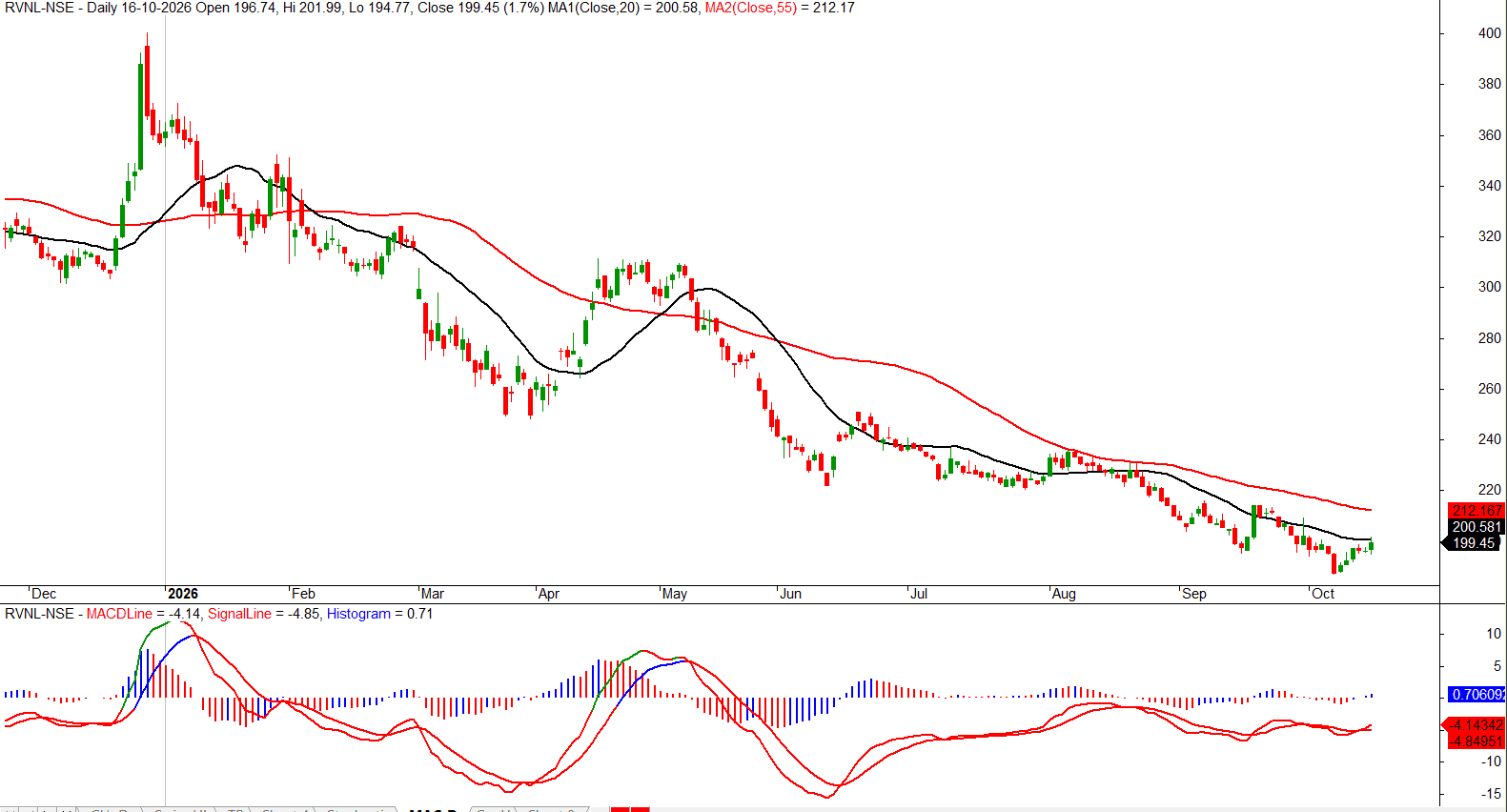Viewport: 1507px width, 812px height.
Task: Click the Oct label on time axis
Action: point(1323,594)
